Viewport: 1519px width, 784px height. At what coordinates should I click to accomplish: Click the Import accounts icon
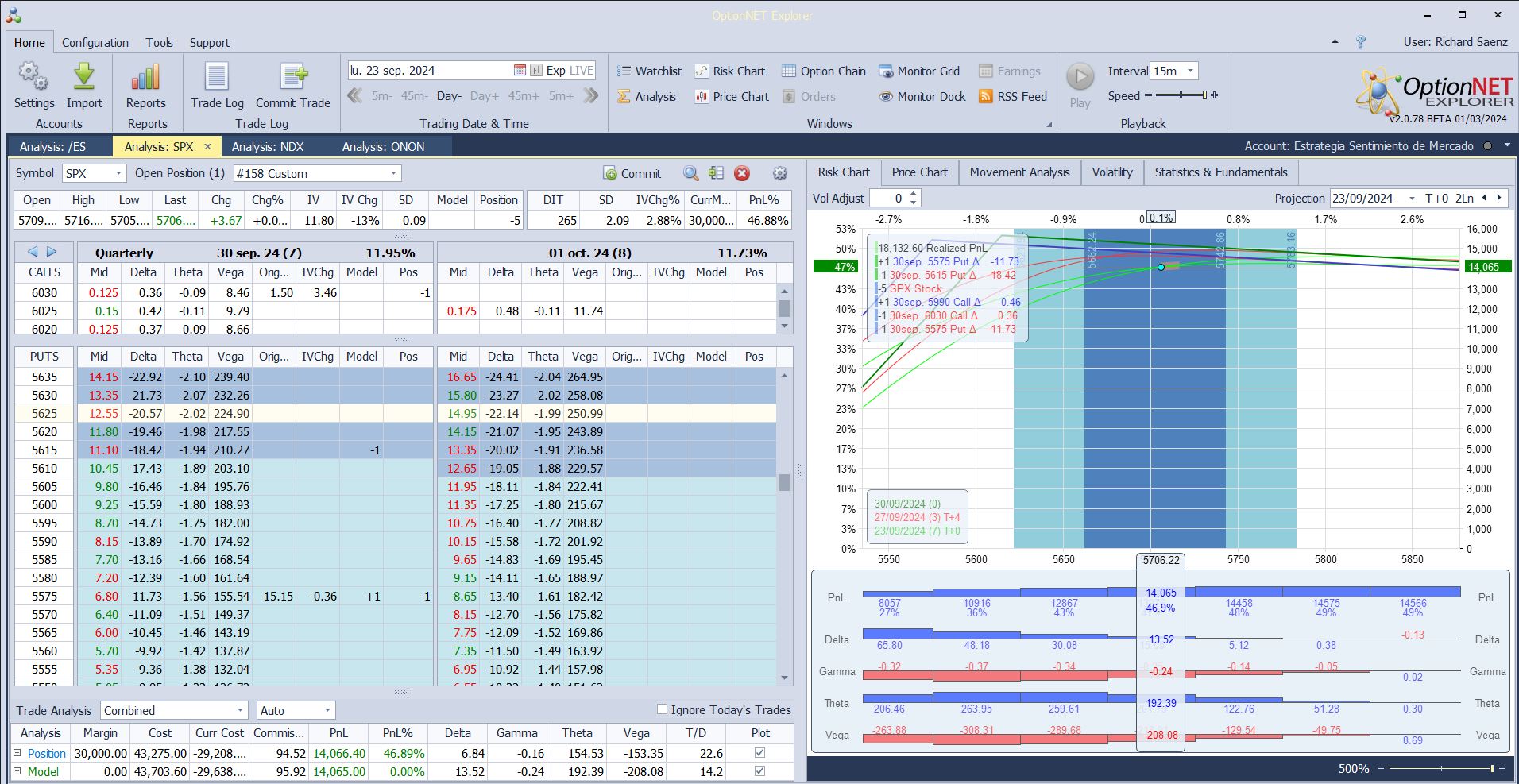(84, 86)
